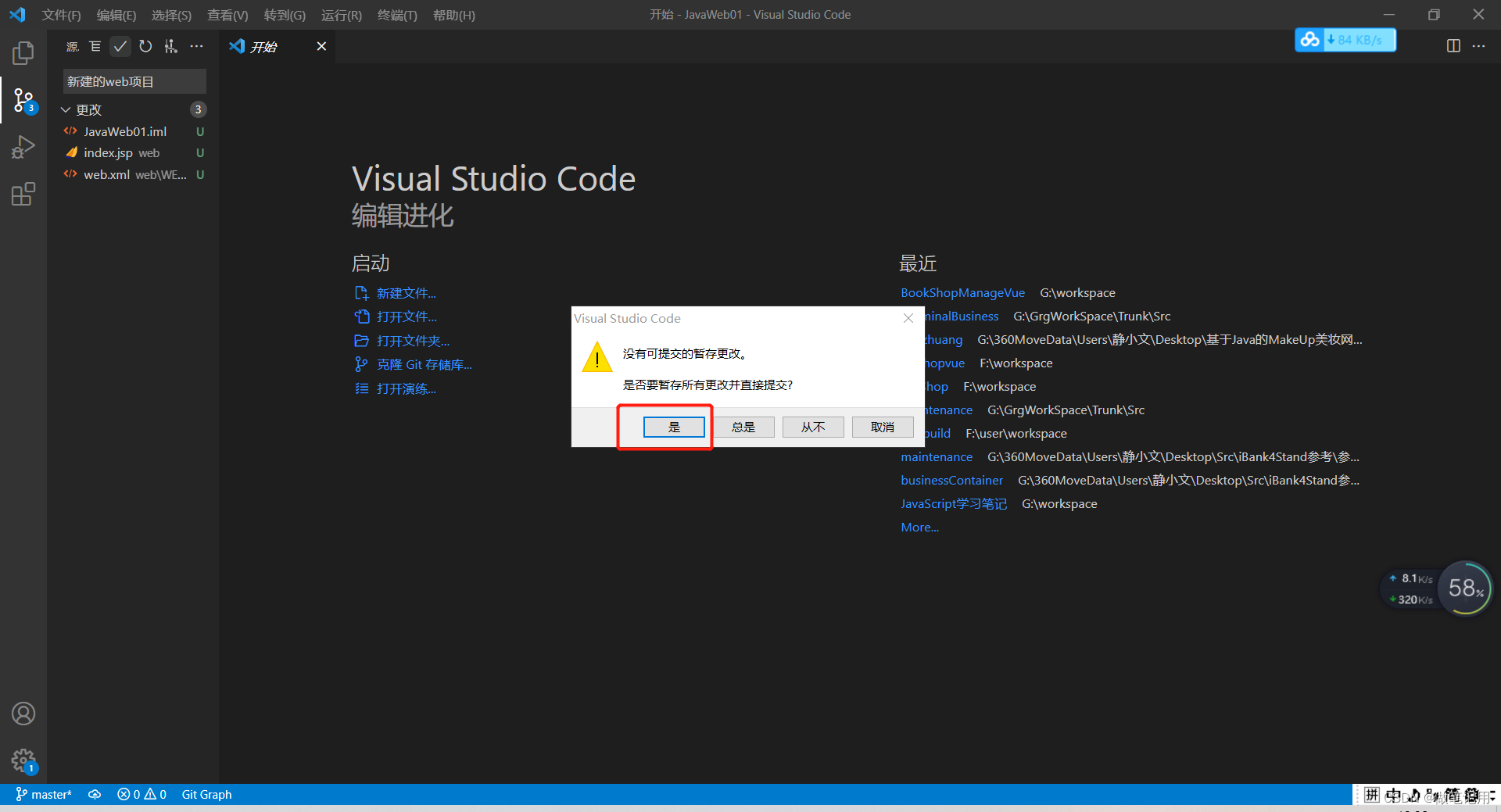Open the 转到(G) menu

point(285,15)
